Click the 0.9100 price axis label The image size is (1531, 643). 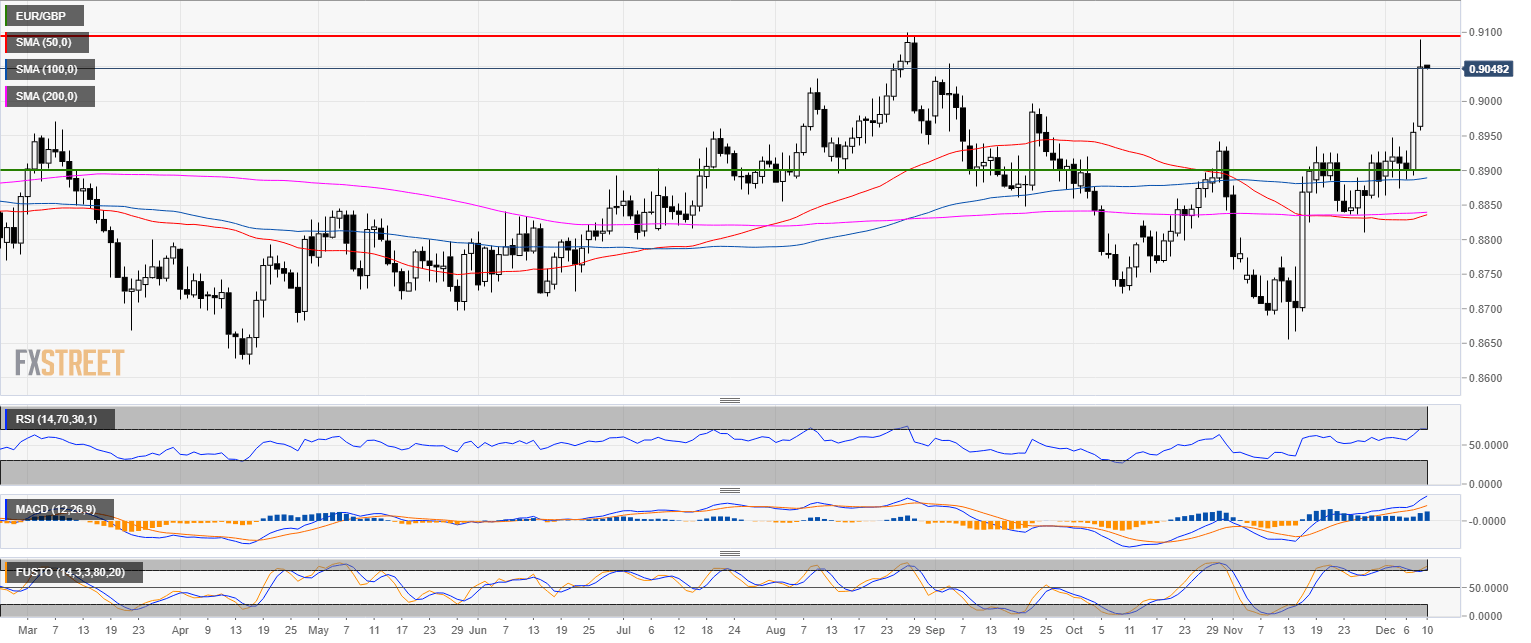[x=1484, y=33]
